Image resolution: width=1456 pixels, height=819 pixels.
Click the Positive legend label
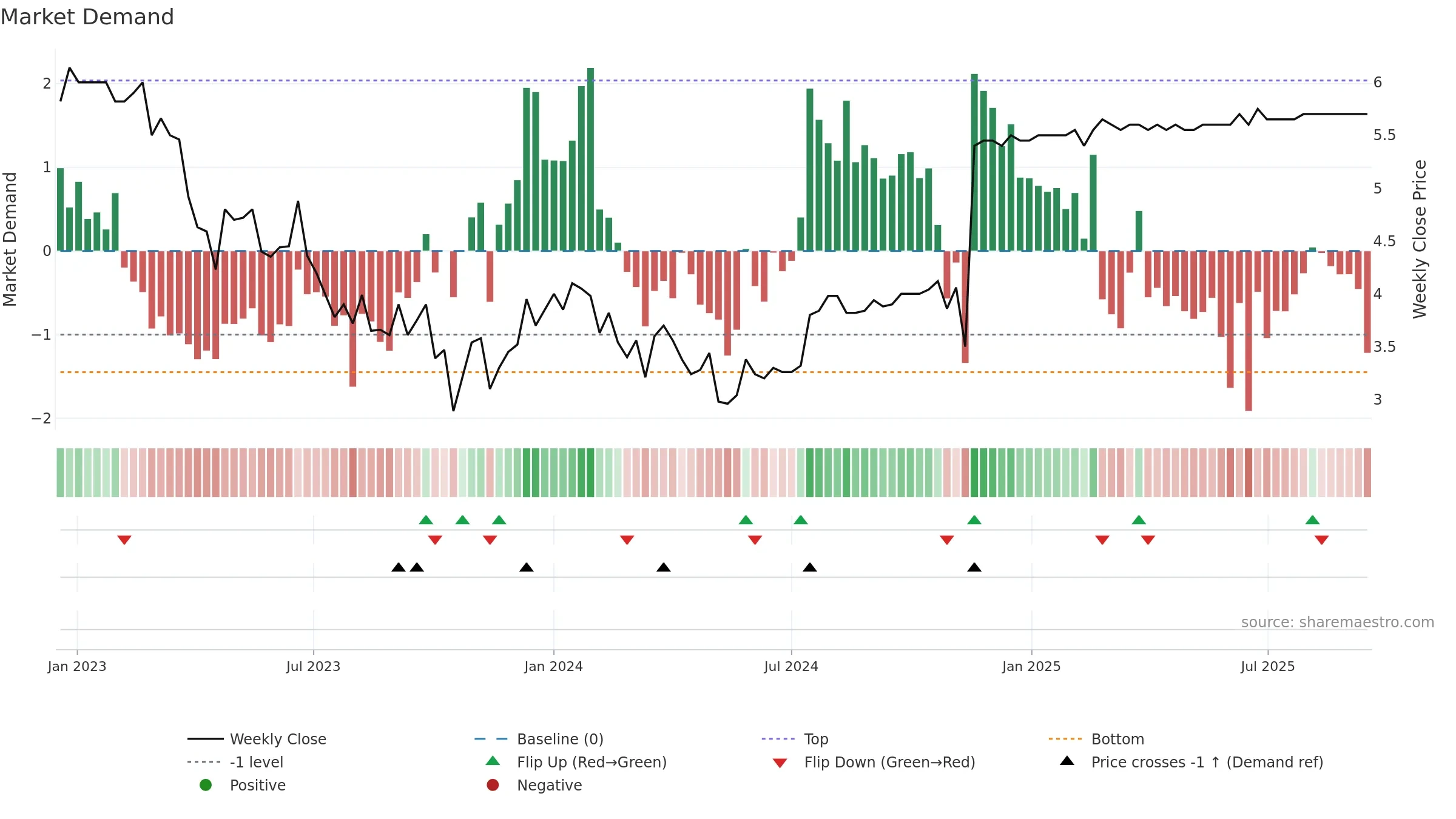pos(257,785)
